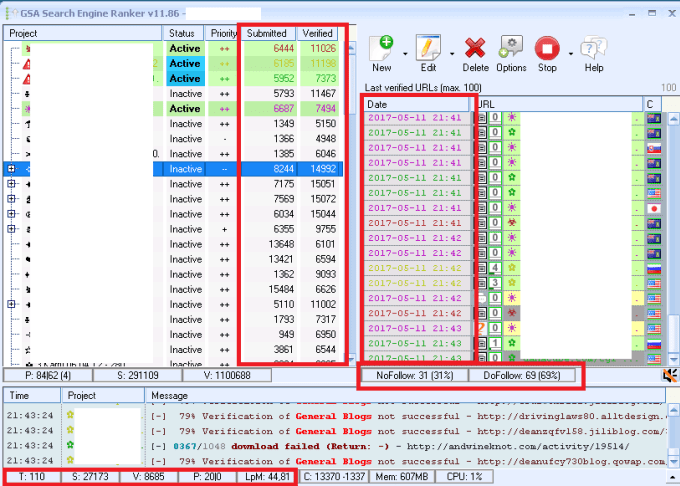Click the Priority column header
Image resolution: width=680 pixels, height=486 pixels.
[x=224, y=33]
